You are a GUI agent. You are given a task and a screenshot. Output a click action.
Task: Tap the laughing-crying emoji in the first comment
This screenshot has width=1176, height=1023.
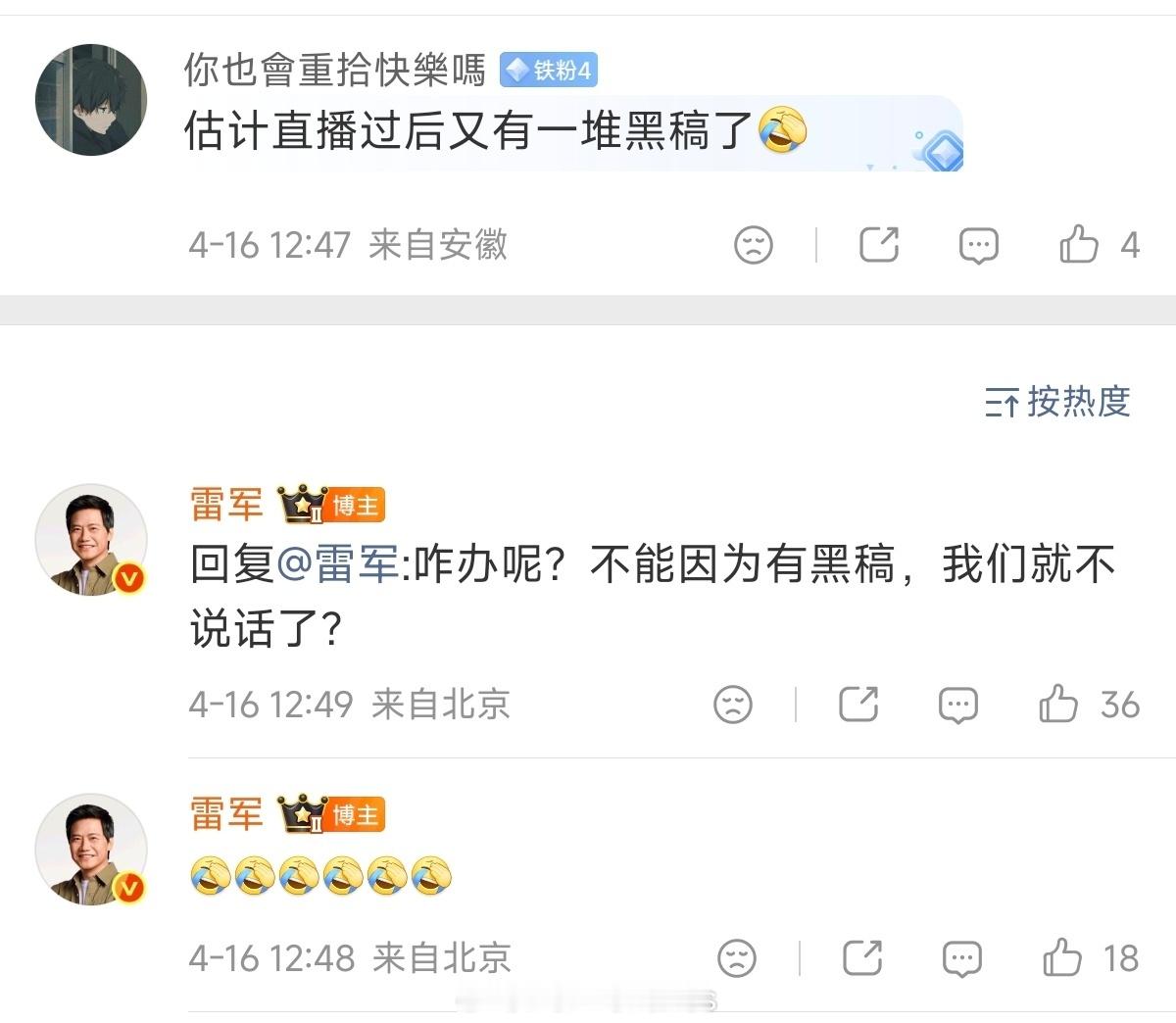783,130
